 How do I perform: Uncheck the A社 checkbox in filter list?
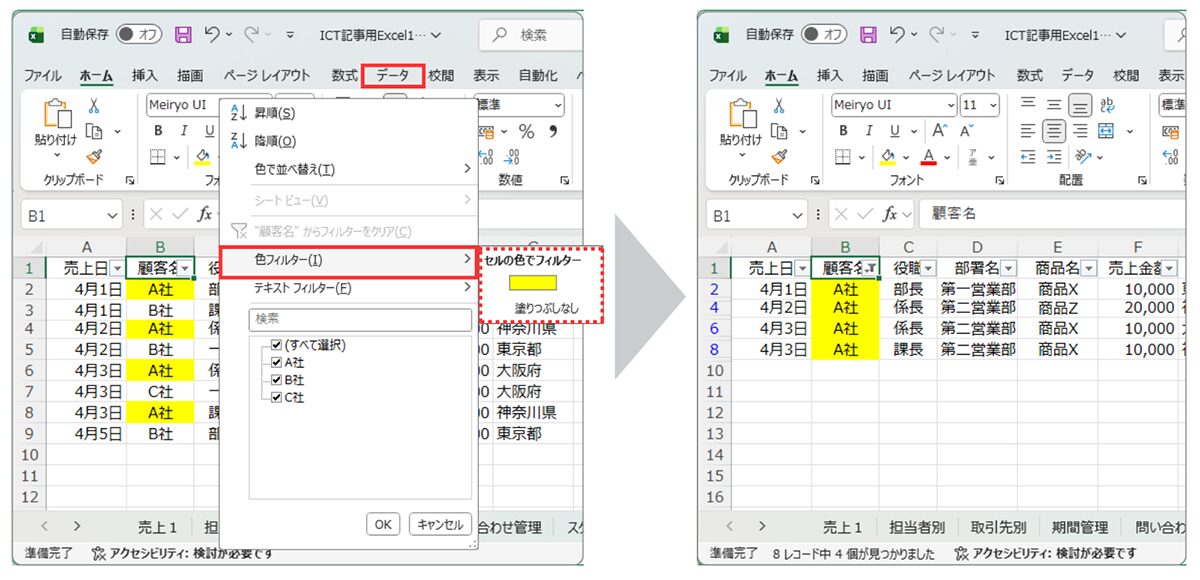click(277, 362)
